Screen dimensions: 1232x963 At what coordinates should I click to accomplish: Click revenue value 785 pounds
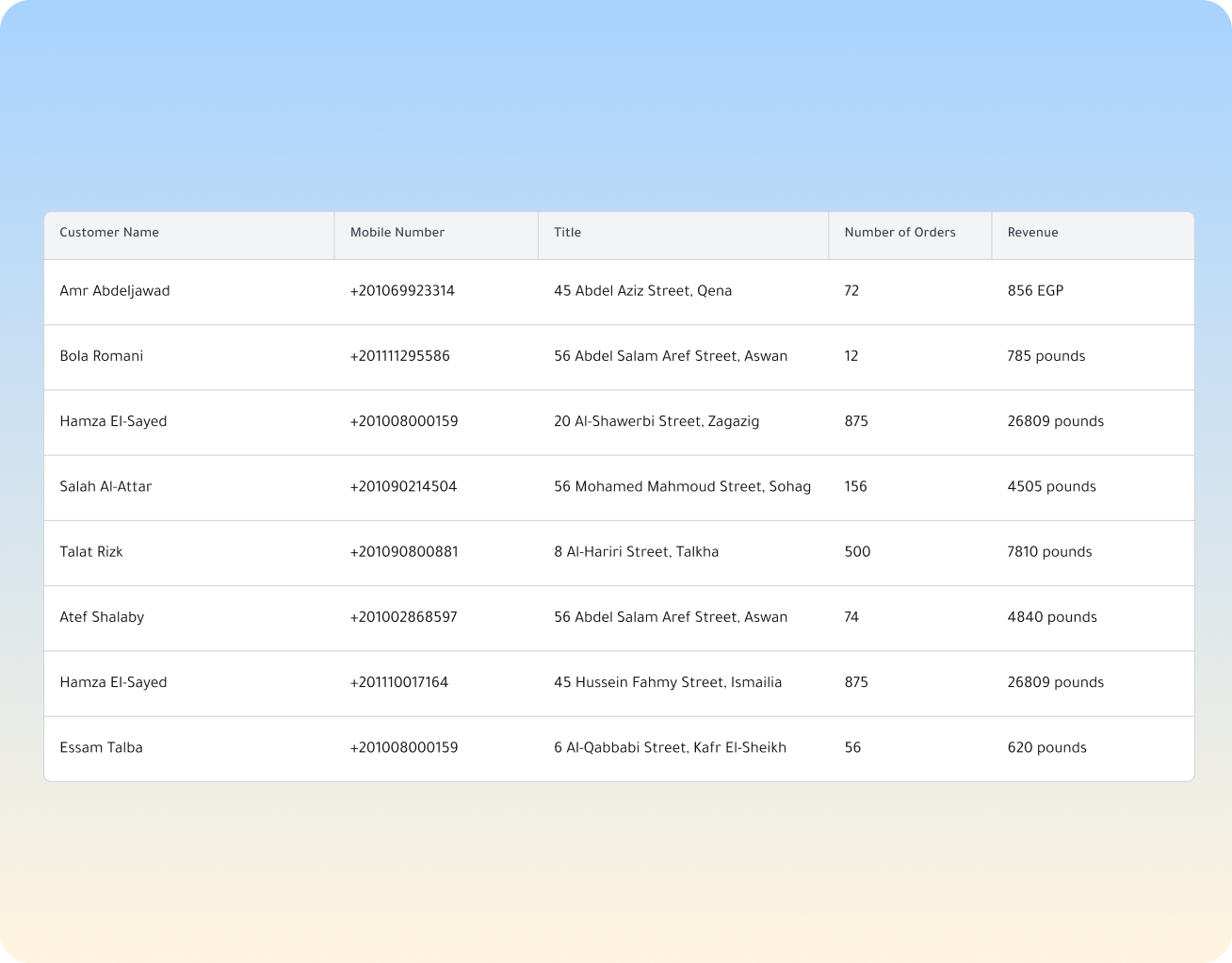coord(1046,356)
